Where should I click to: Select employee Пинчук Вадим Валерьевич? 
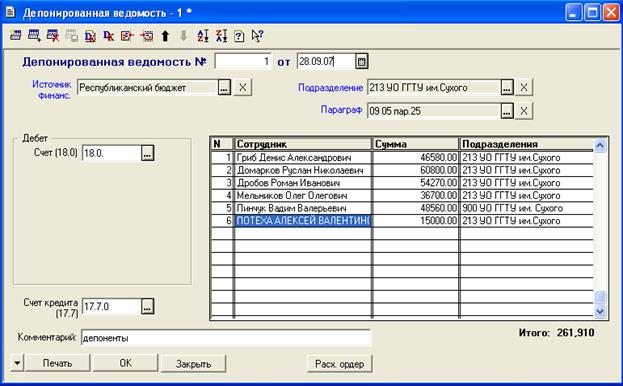[x=303, y=208]
